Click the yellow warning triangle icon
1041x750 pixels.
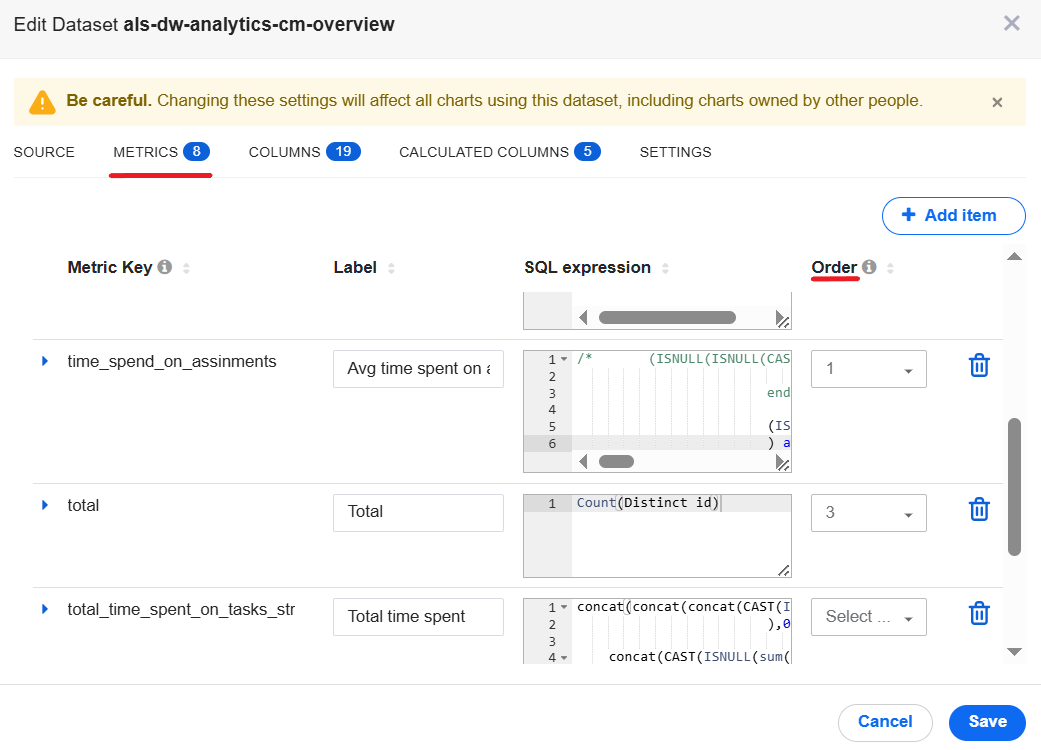tap(42, 102)
